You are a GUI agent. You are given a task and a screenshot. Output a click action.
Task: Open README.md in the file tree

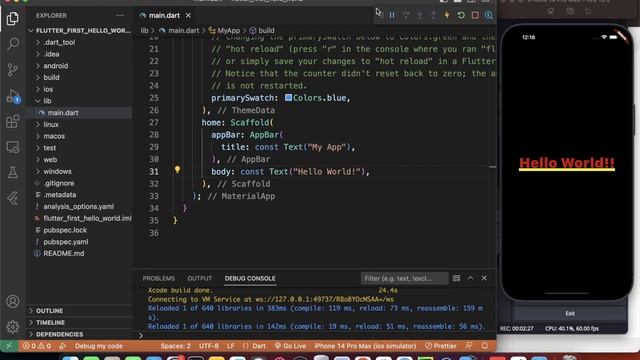[64, 253]
